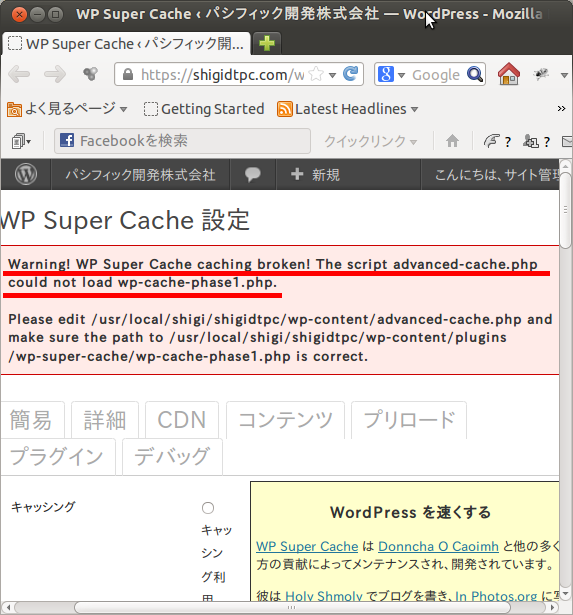Image resolution: width=573 pixels, height=615 pixels.
Task: Select the WP Super Cache browser tab
Action: coord(126,44)
